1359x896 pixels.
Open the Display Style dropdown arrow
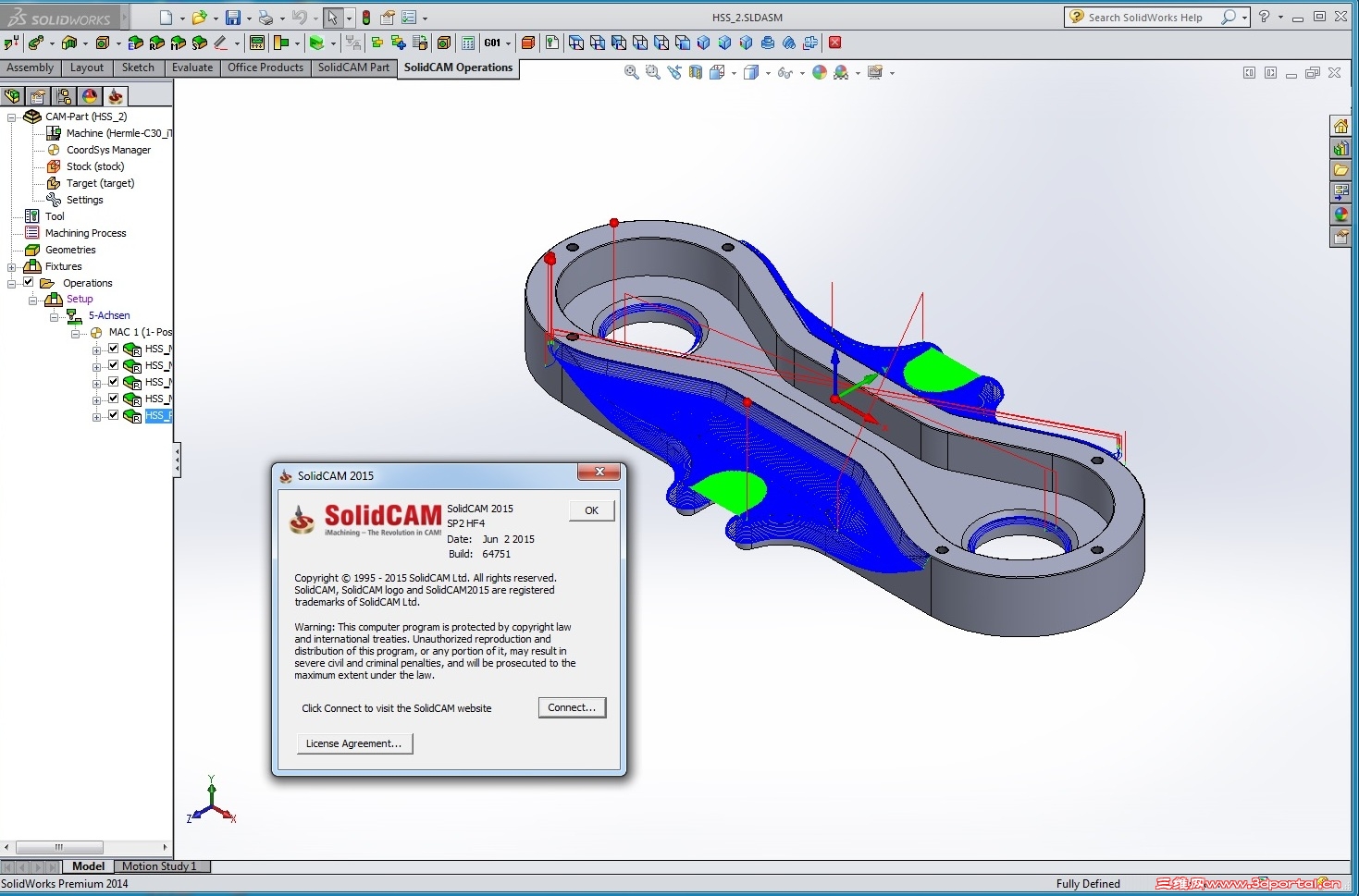coord(768,73)
